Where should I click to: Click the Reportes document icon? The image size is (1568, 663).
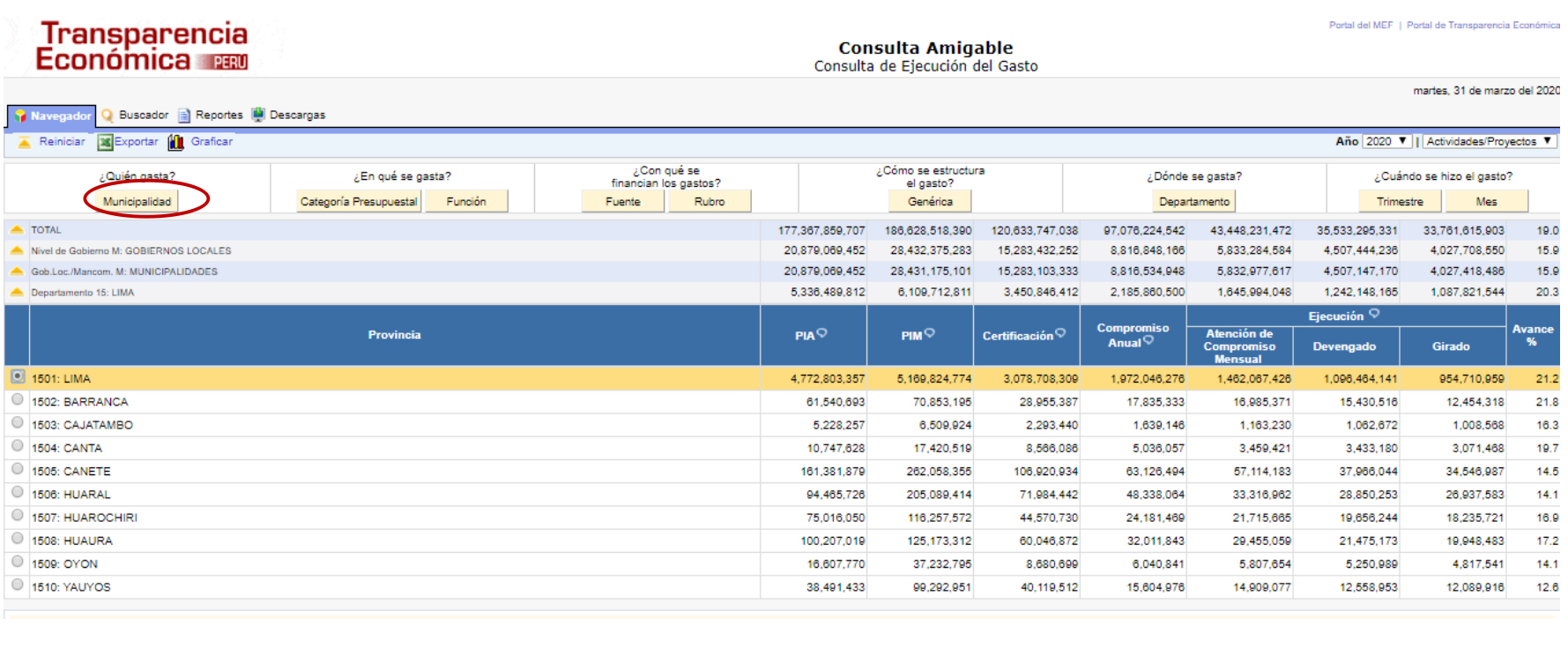(184, 115)
